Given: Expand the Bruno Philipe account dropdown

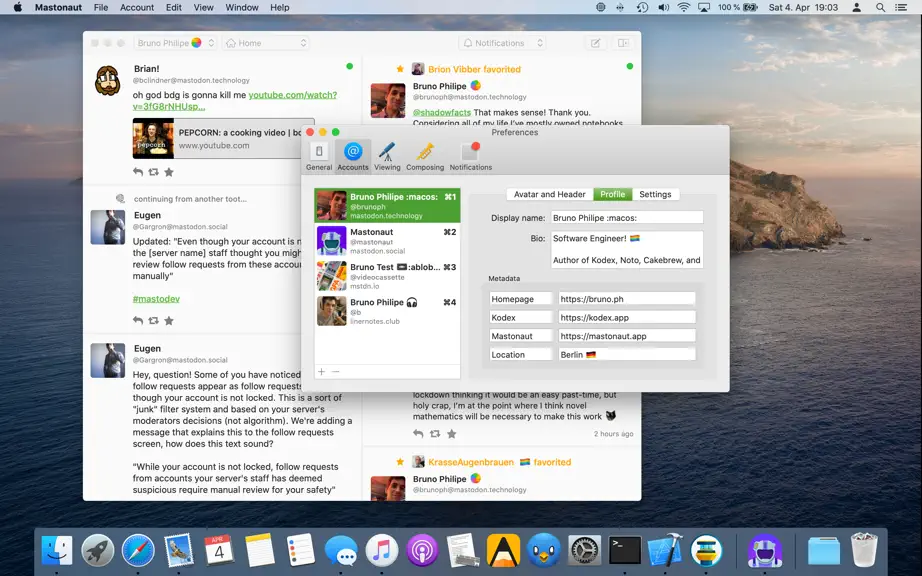Looking at the screenshot, I should tap(176, 43).
